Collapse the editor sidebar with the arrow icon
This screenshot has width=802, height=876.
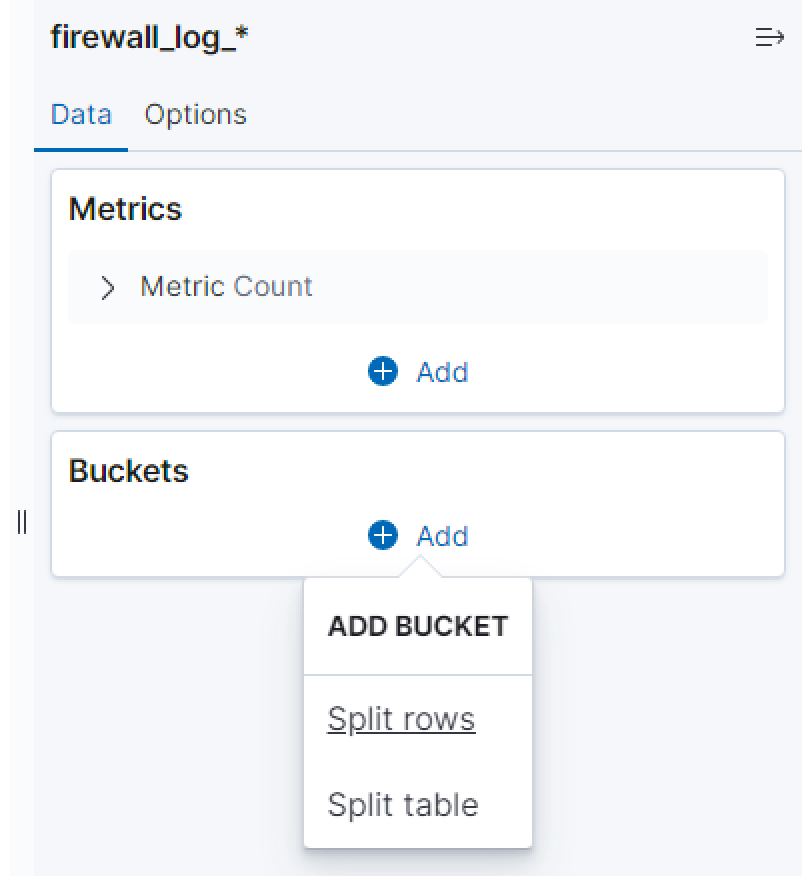click(768, 39)
